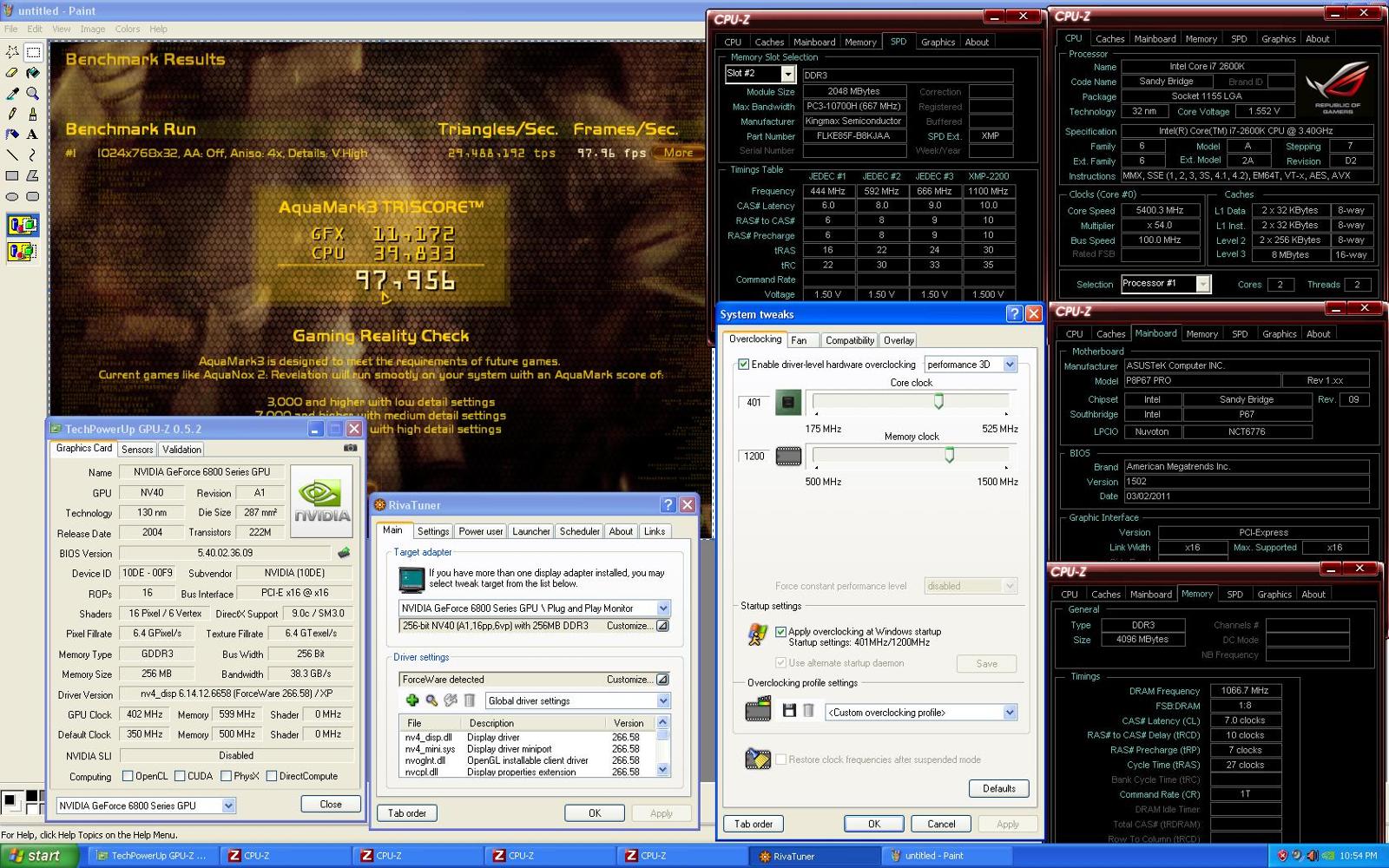Click the Close button in GPU-Z

pyautogui.click(x=331, y=805)
